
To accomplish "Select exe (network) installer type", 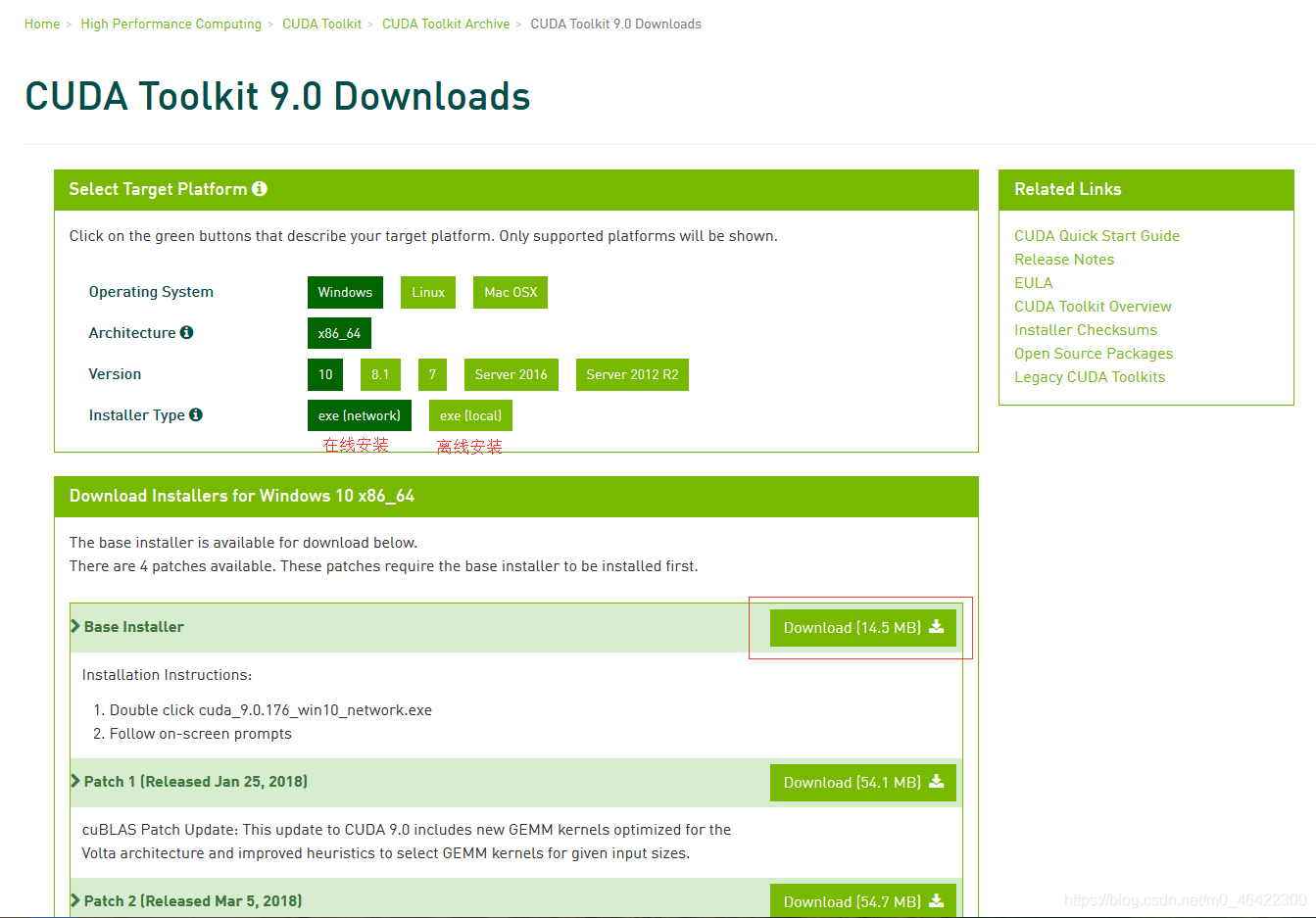I will pyautogui.click(x=360, y=415).
